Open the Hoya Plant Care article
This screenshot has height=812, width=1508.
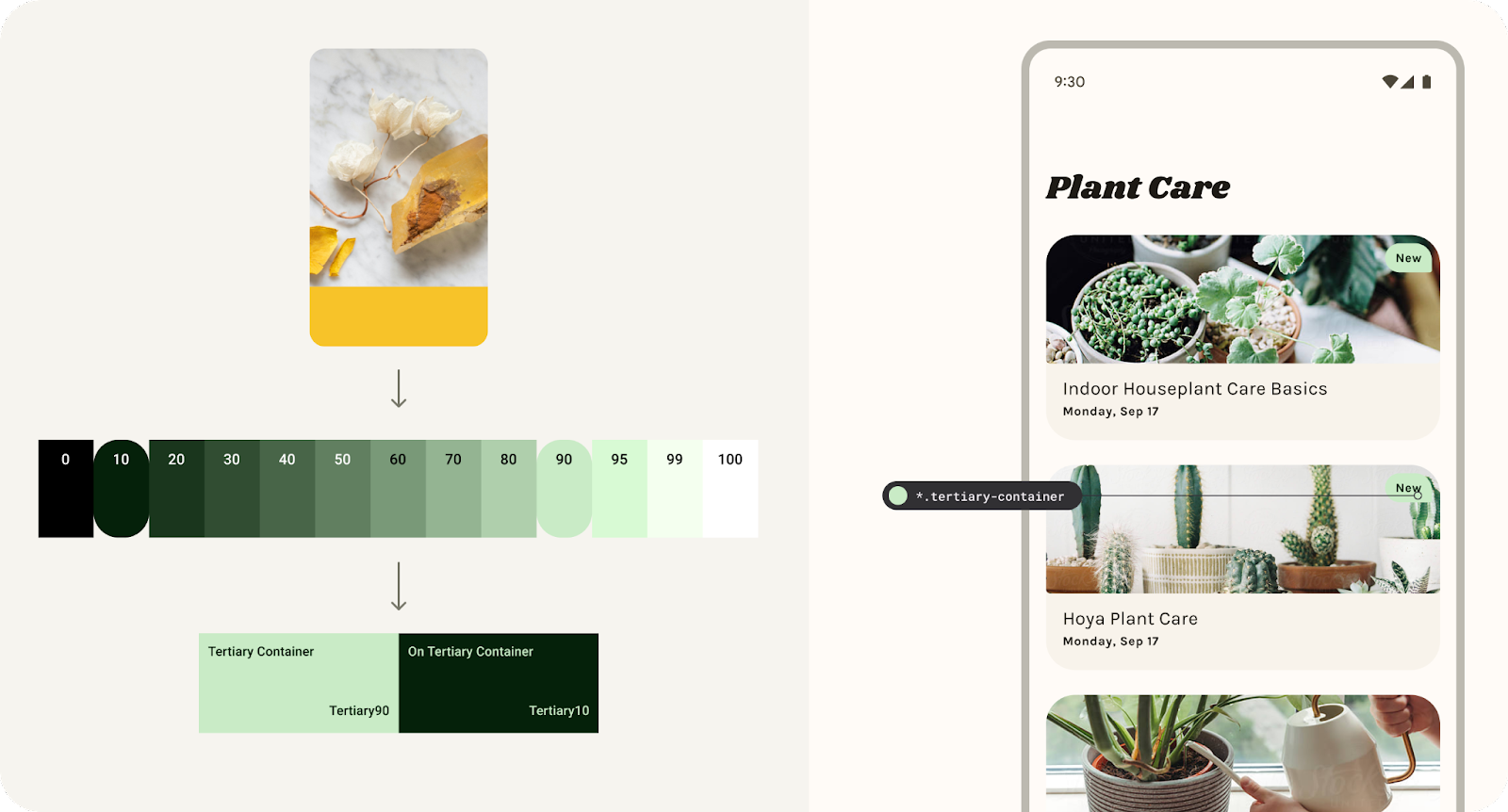pos(1130,619)
